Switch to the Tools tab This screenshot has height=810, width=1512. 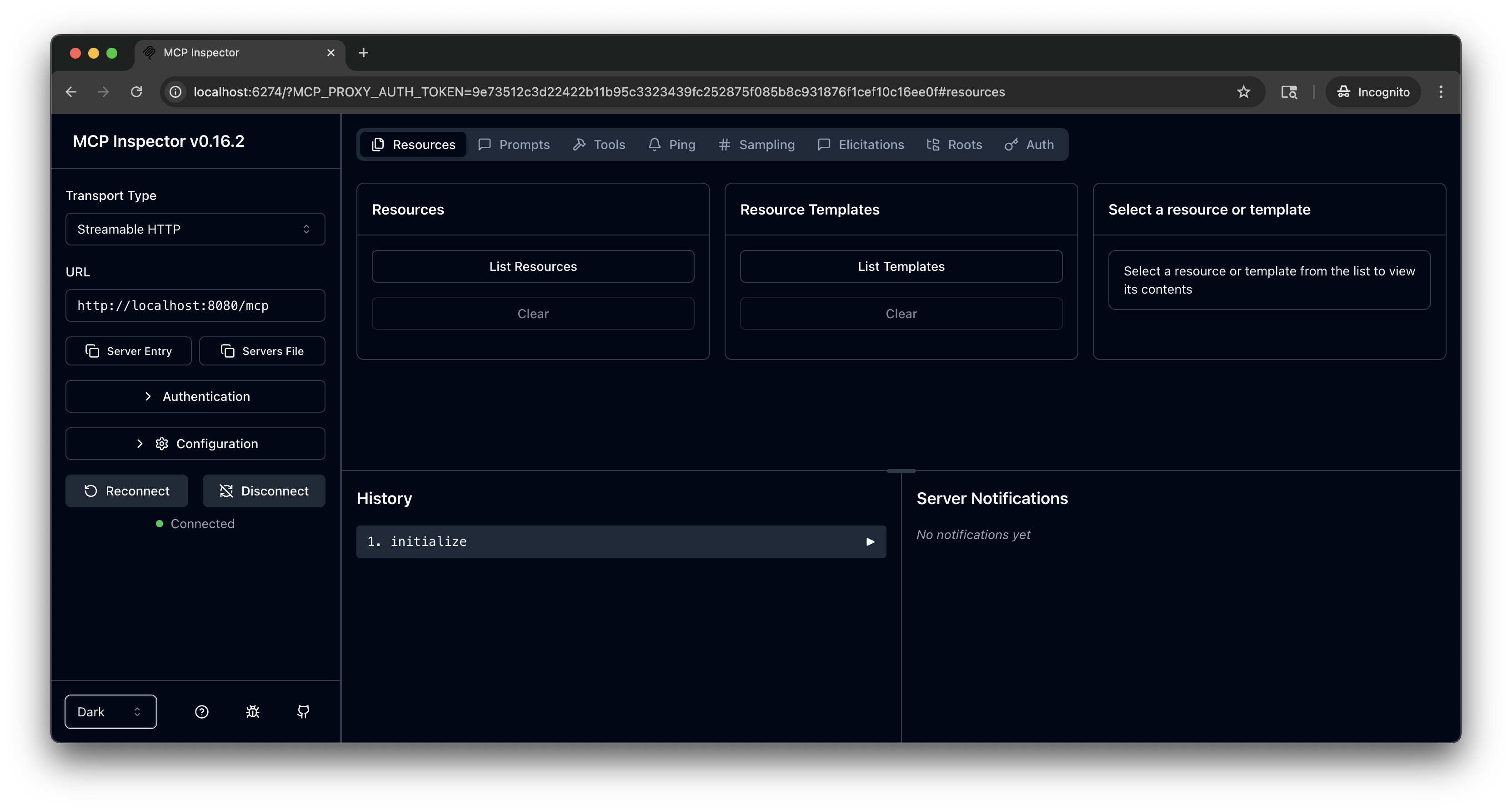[599, 145]
